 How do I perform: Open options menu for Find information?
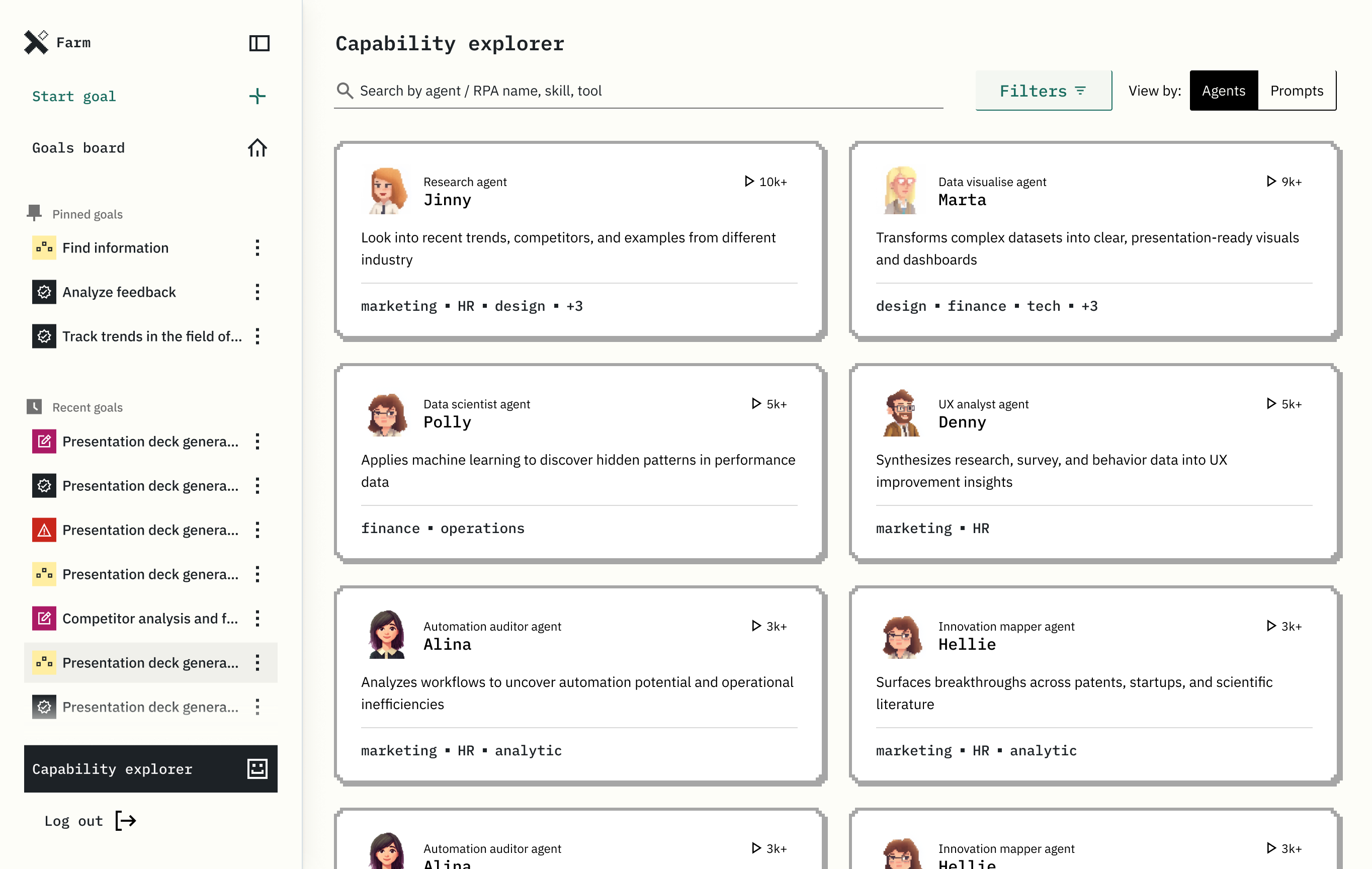[258, 247]
